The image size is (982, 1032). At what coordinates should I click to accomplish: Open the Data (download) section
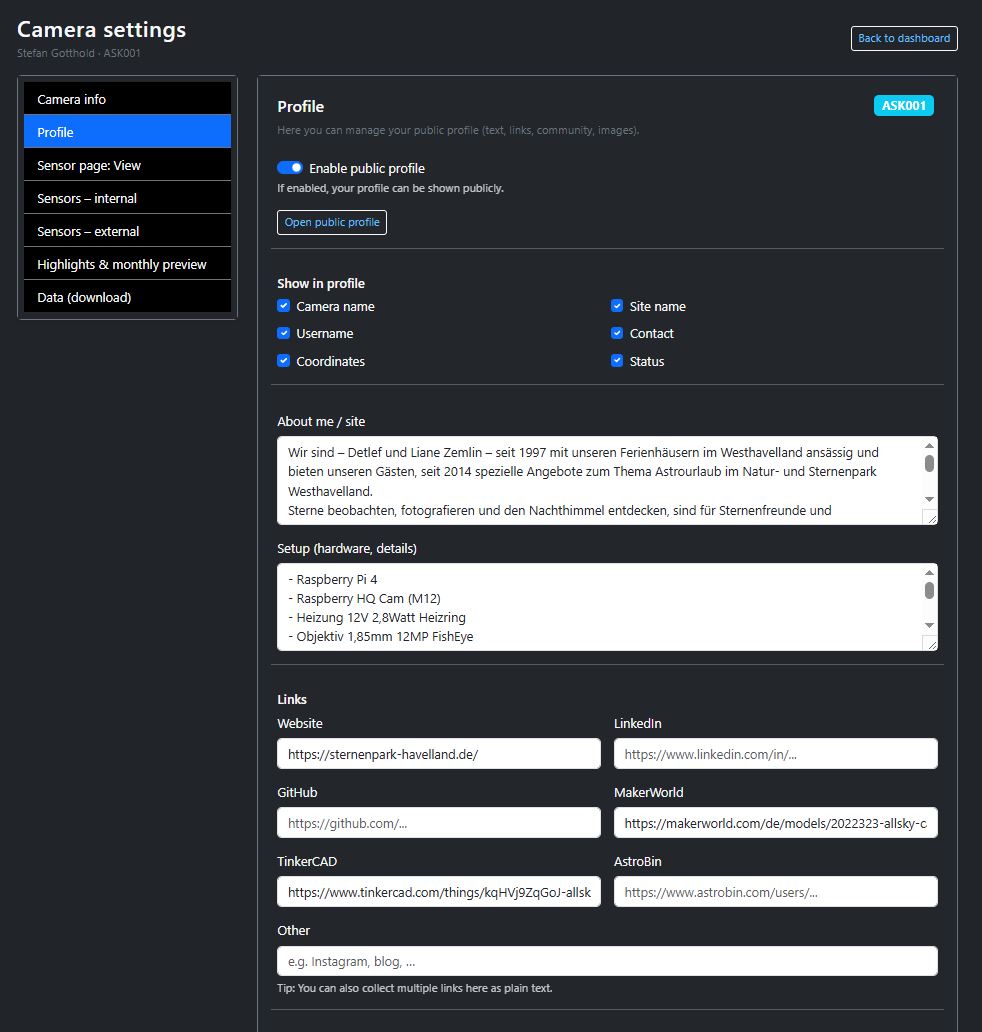127,297
